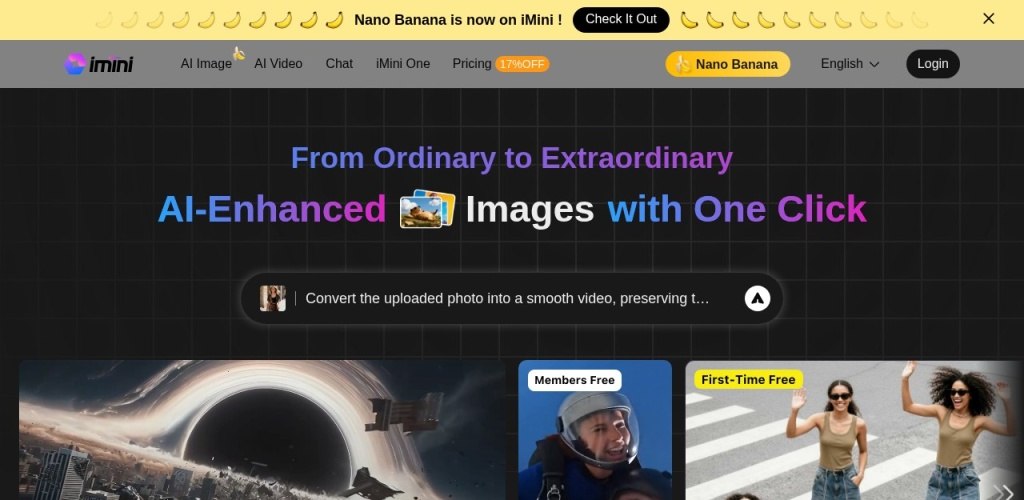Open the AI Image menu
This screenshot has width=1024, height=500.
point(206,64)
